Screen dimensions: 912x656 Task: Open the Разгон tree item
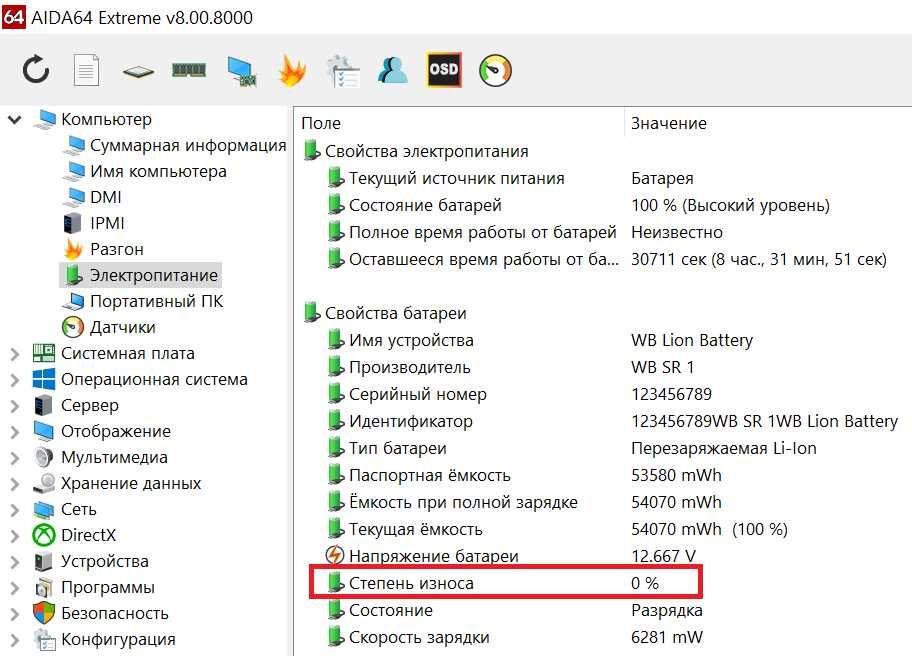point(103,249)
